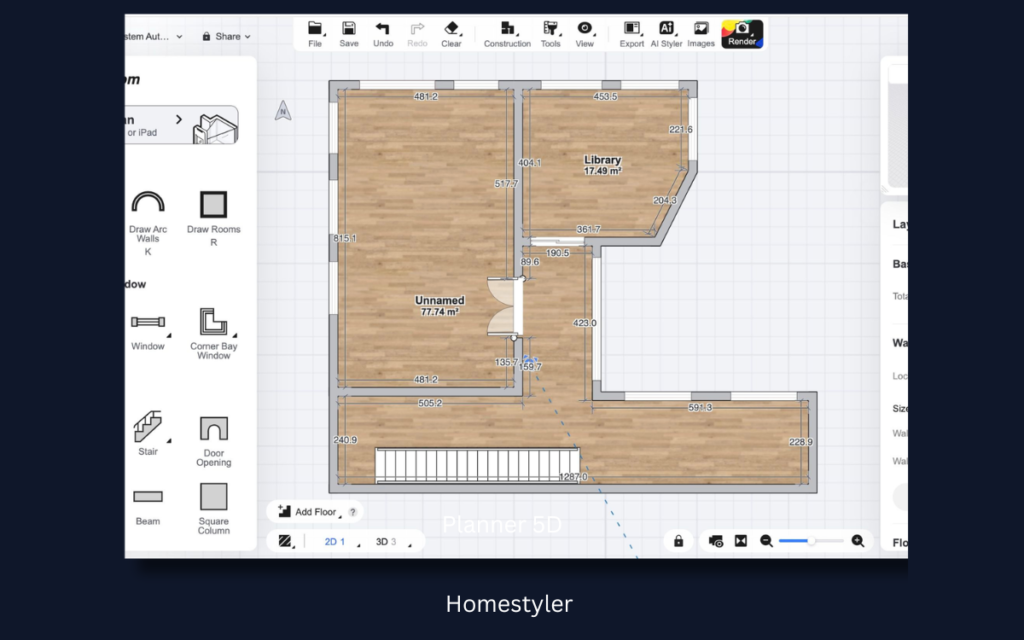Select the Corner Bay Window tool
The image size is (1024, 640).
coord(213,327)
